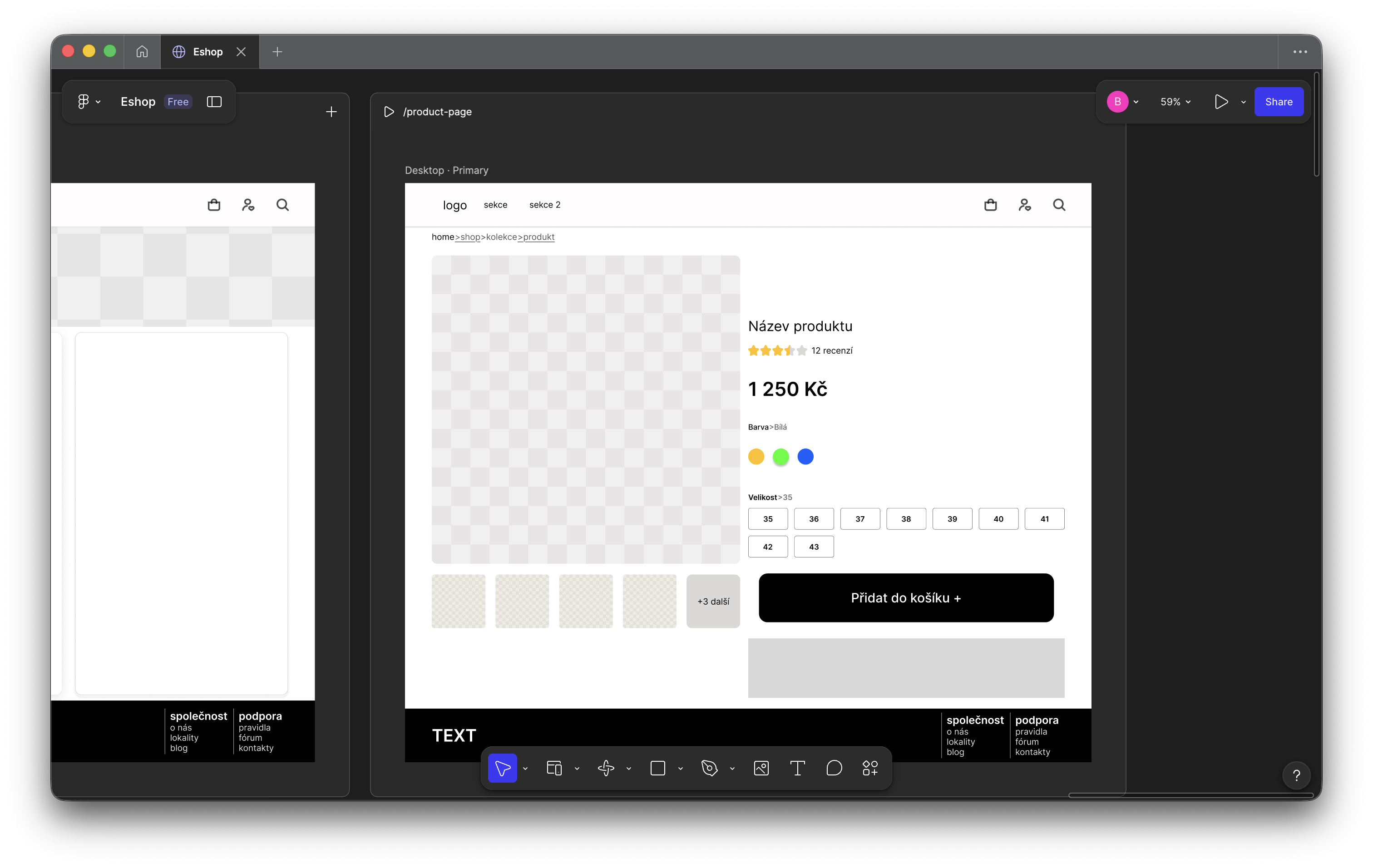
Task: Expand the Move tool options chevron
Action: [525, 769]
